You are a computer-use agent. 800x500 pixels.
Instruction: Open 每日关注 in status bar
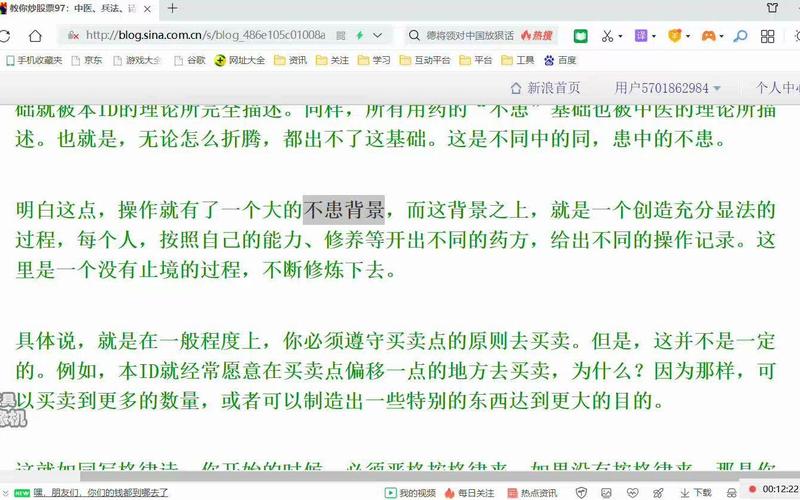pos(469,492)
